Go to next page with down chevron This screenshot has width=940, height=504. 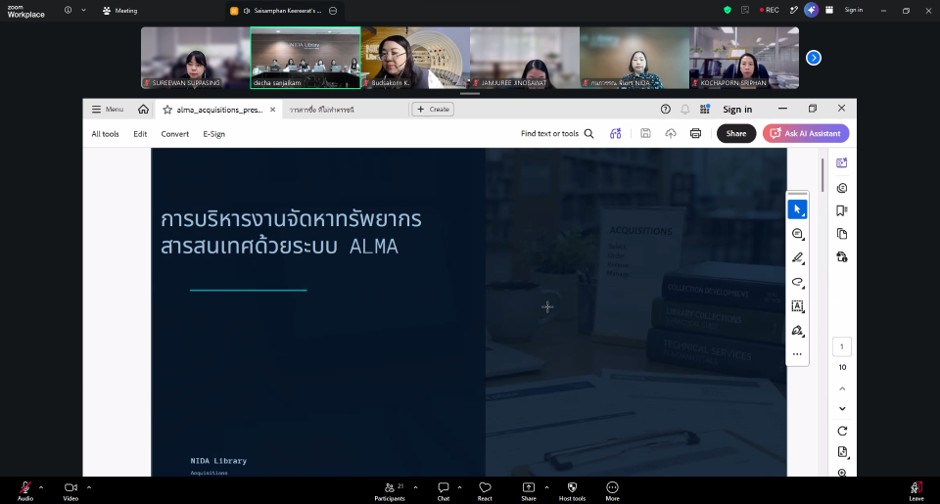click(x=842, y=409)
